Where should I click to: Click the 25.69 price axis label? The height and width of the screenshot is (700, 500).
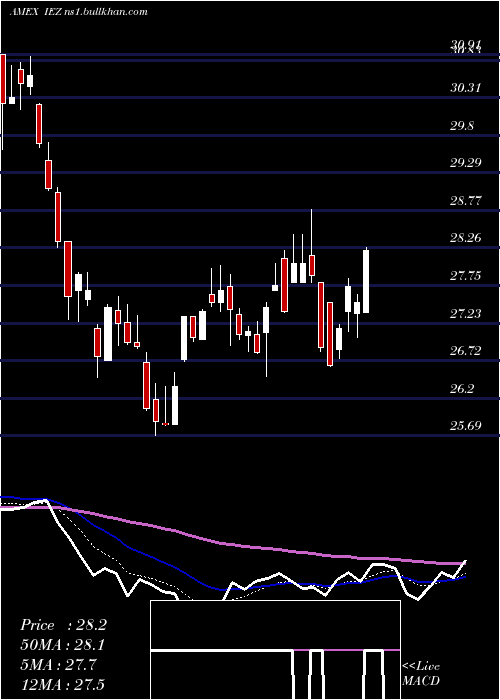(466, 425)
